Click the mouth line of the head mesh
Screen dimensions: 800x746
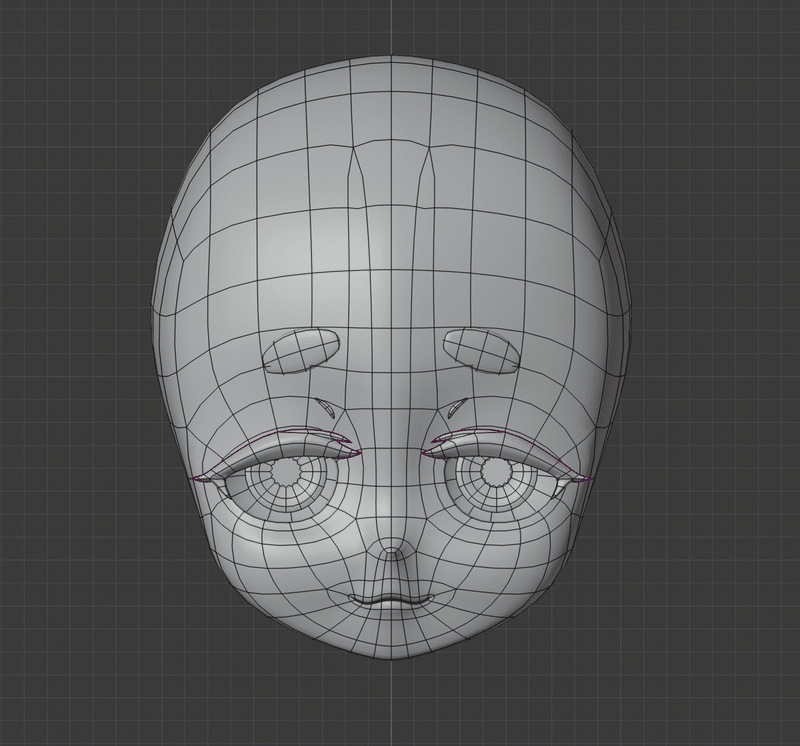[x=391, y=600]
